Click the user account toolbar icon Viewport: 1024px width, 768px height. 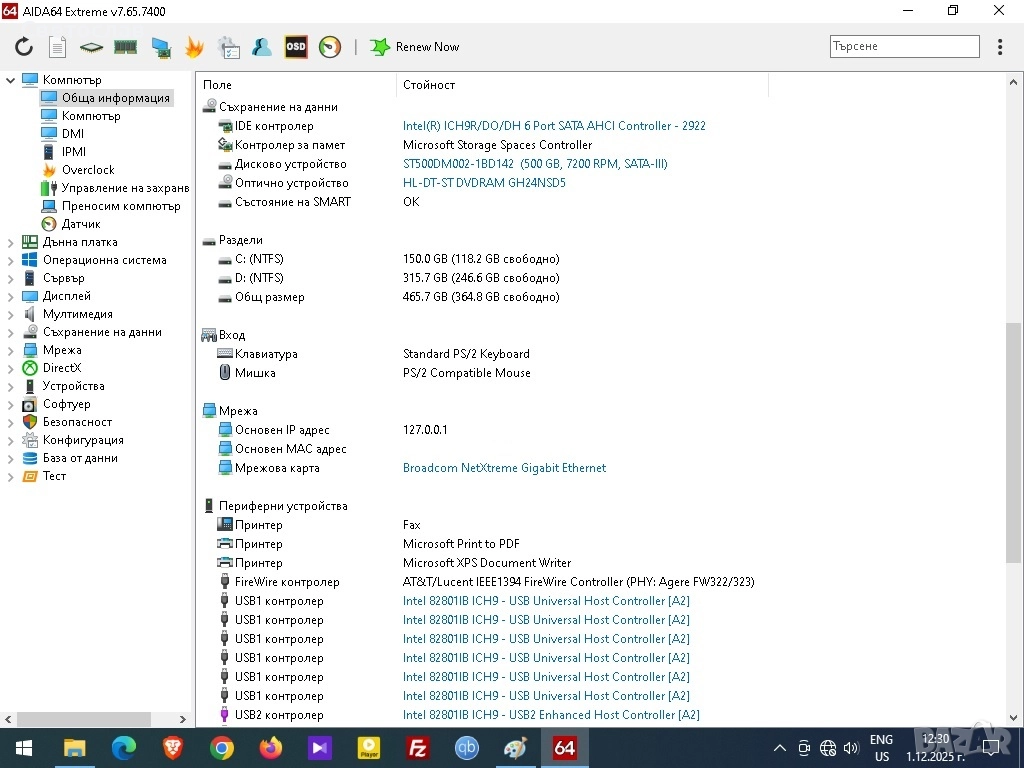point(262,47)
